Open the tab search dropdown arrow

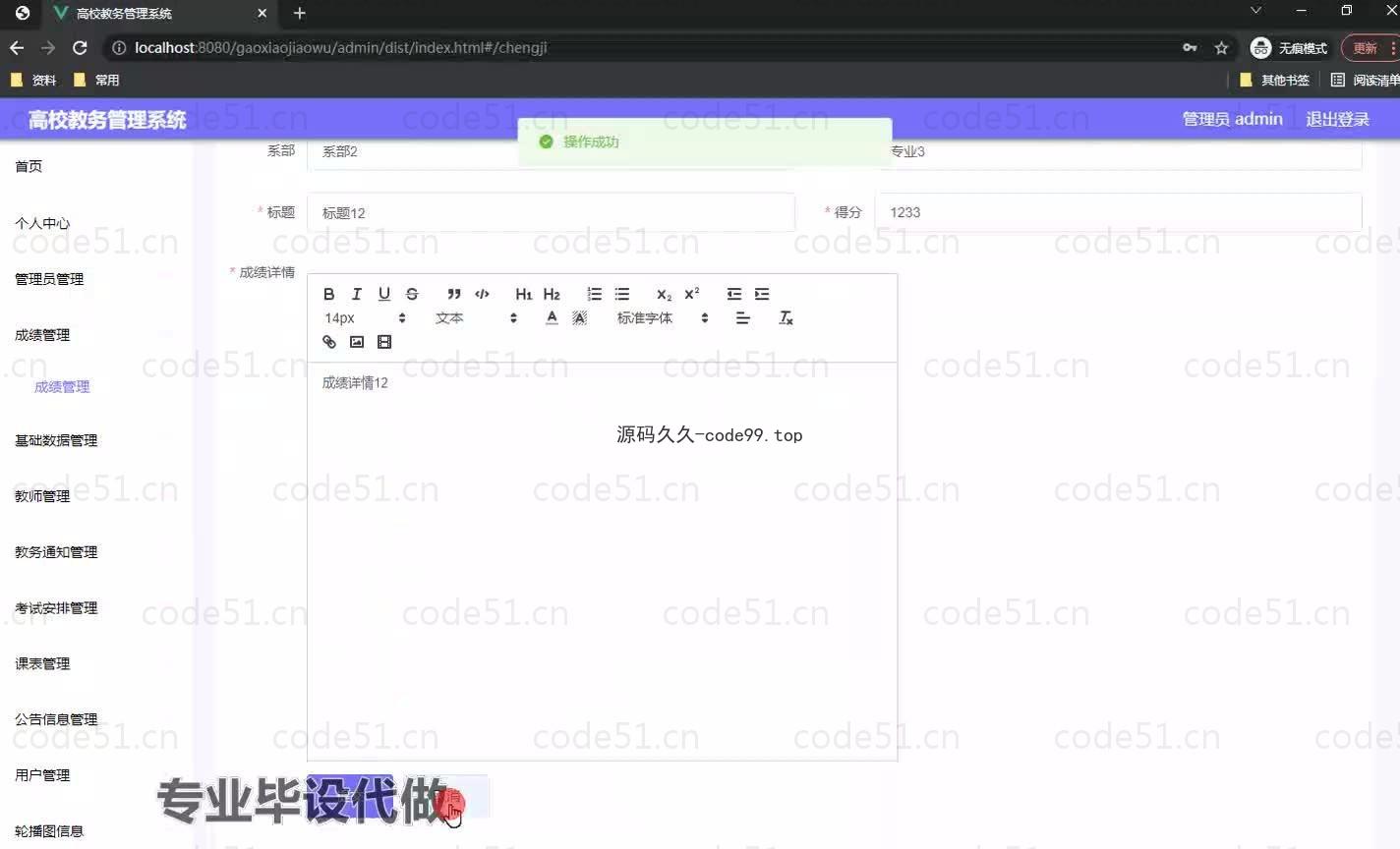[x=1255, y=10]
